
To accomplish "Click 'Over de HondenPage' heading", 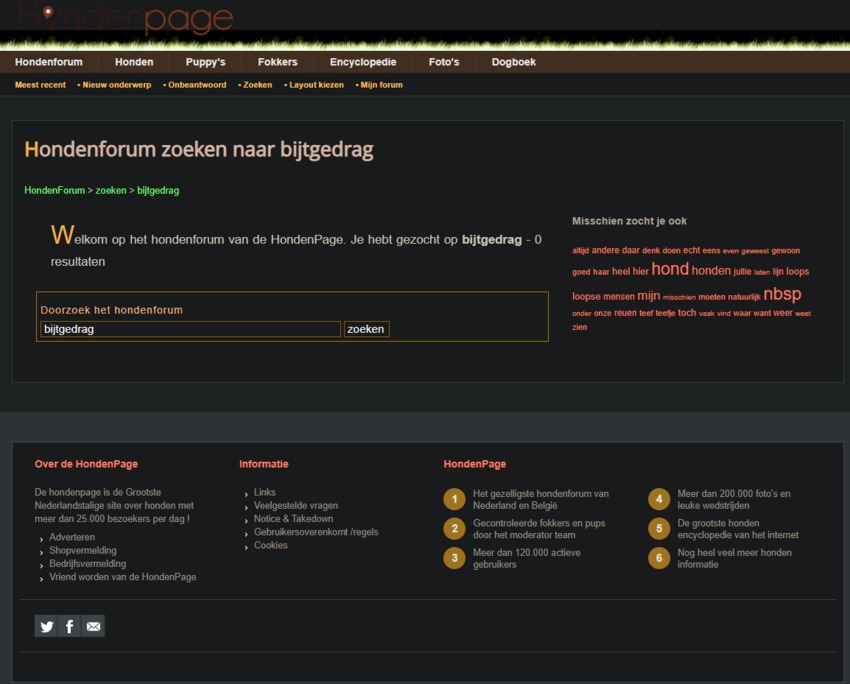I will click(86, 464).
